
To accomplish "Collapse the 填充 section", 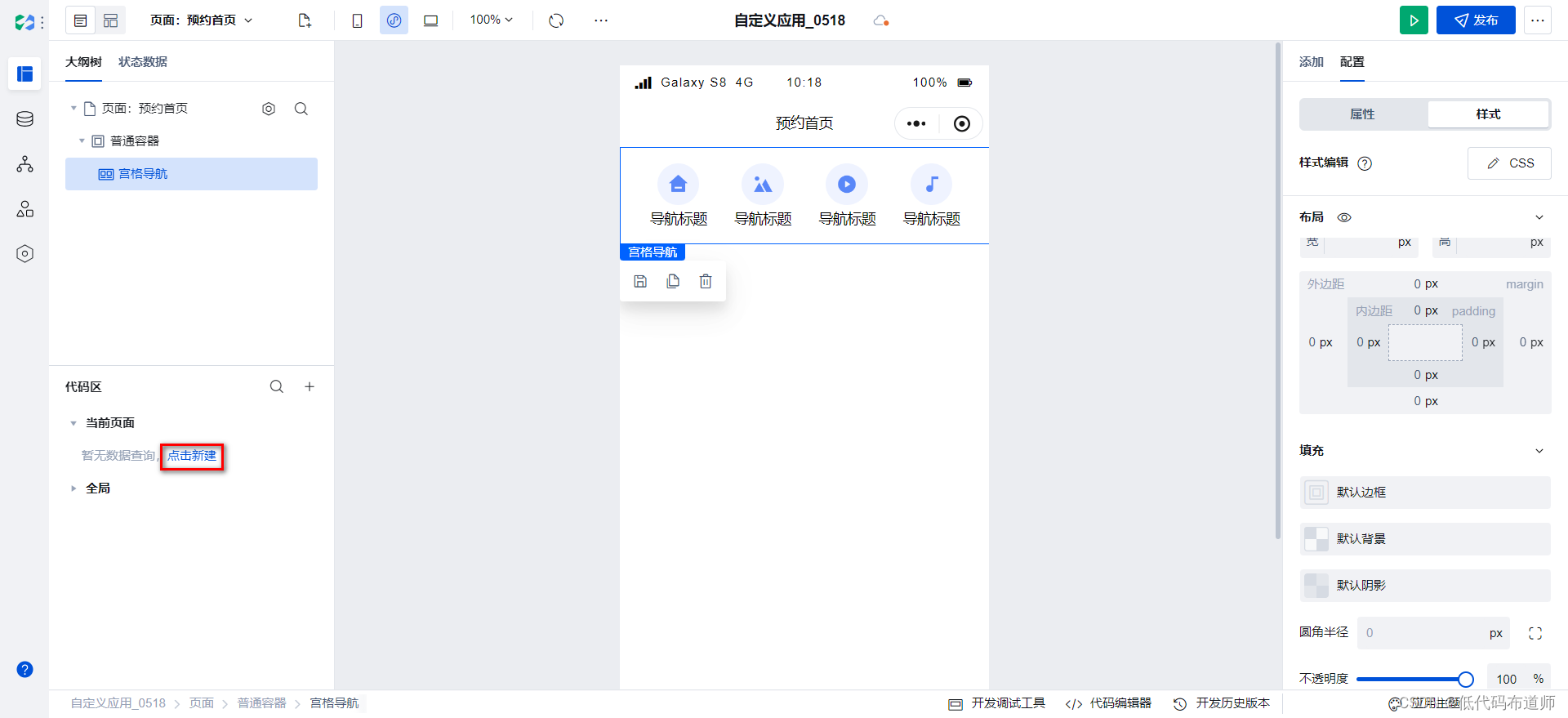I will coord(1539,451).
